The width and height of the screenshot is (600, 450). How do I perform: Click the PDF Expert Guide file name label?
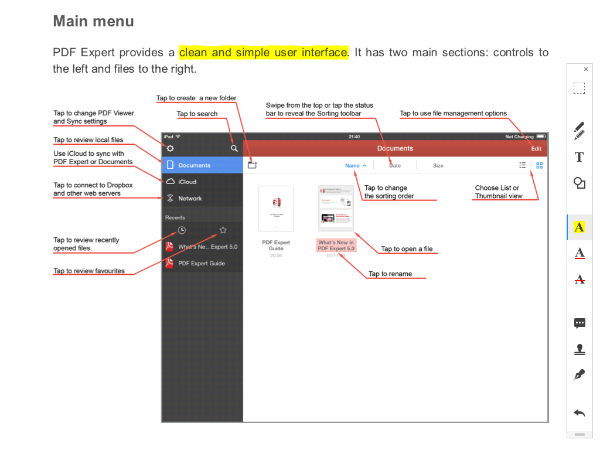pyautogui.click(x=276, y=245)
